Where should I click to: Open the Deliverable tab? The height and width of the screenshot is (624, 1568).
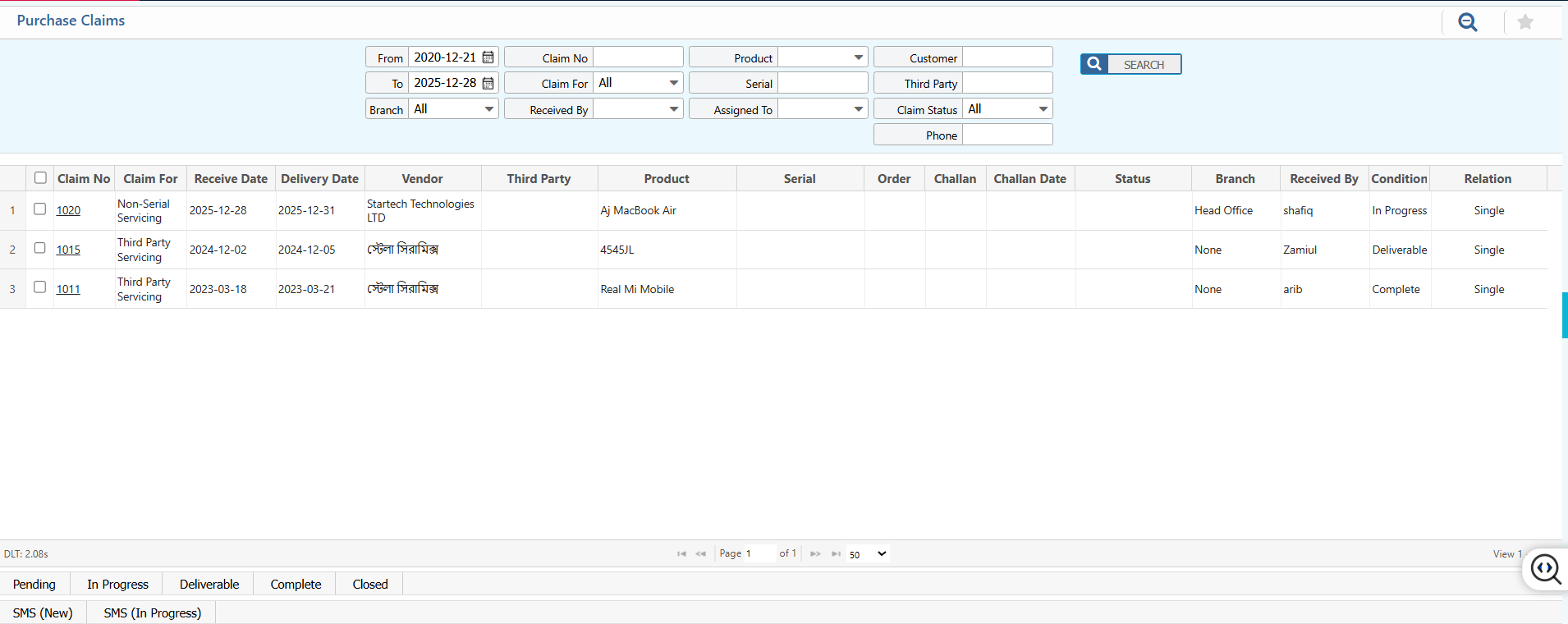tap(209, 585)
